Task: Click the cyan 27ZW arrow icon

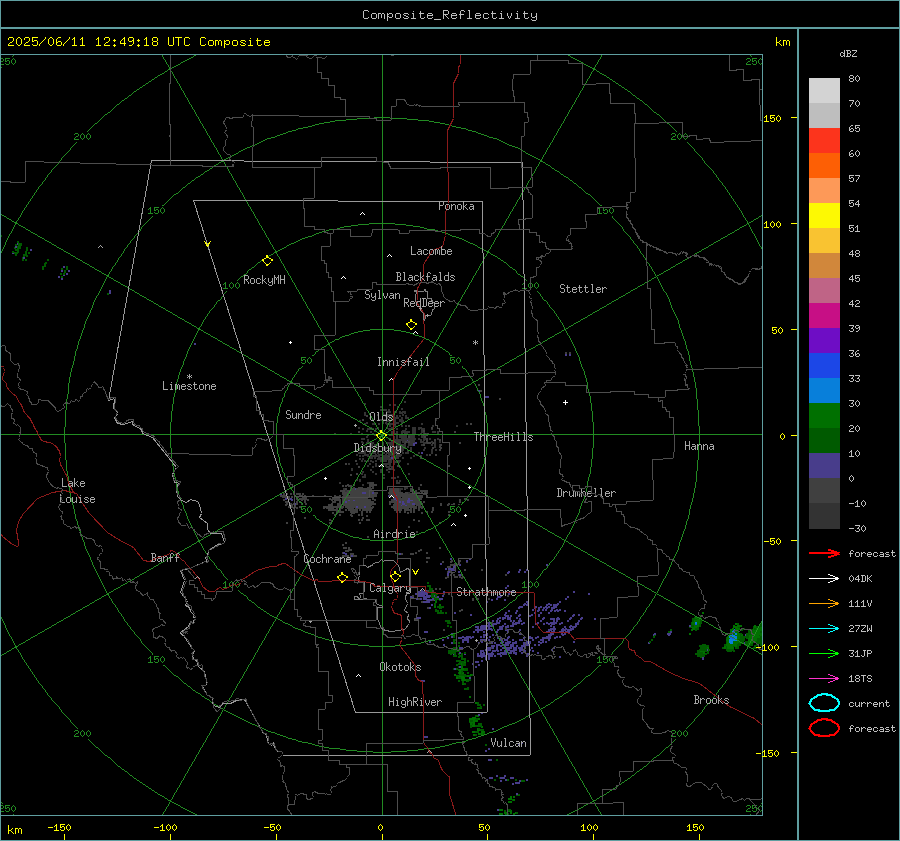Action: (x=824, y=629)
